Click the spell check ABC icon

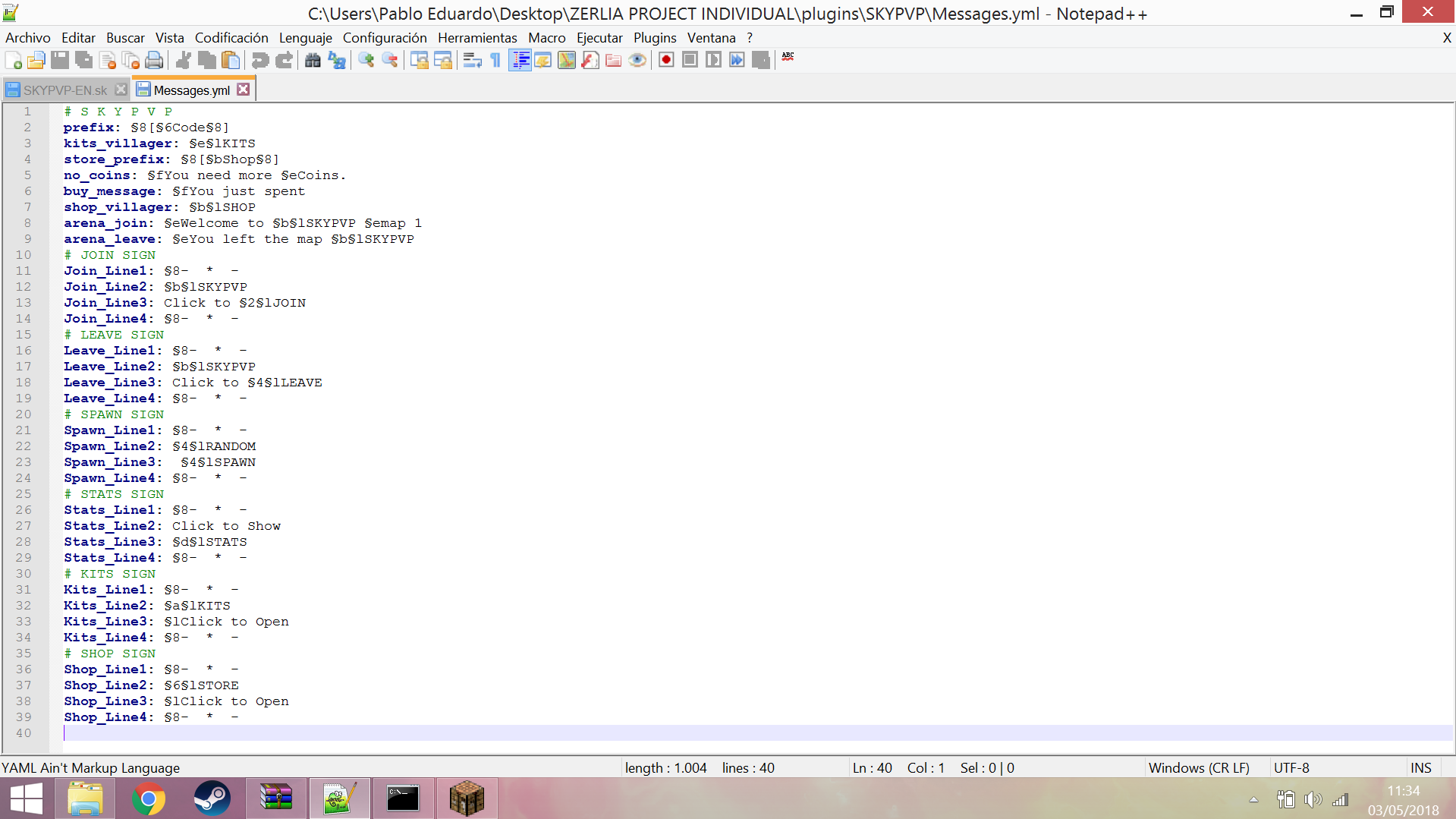pyautogui.click(x=788, y=58)
